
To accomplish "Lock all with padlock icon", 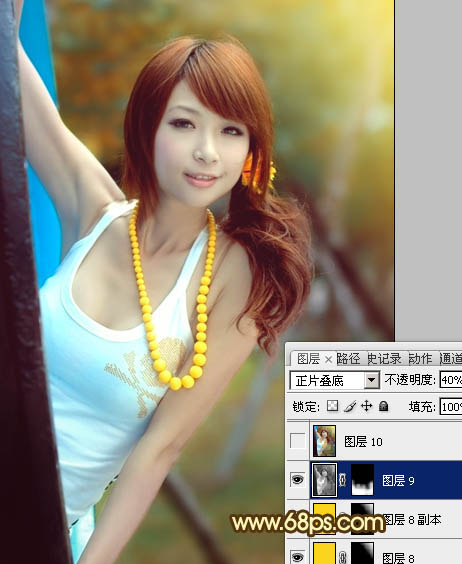I will tap(384, 406).
